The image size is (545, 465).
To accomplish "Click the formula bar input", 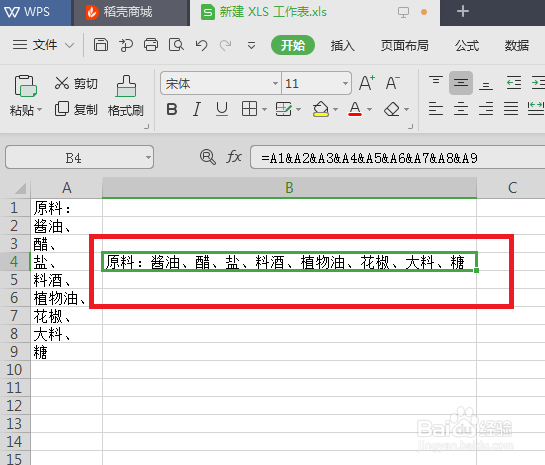I will (397, 157).
